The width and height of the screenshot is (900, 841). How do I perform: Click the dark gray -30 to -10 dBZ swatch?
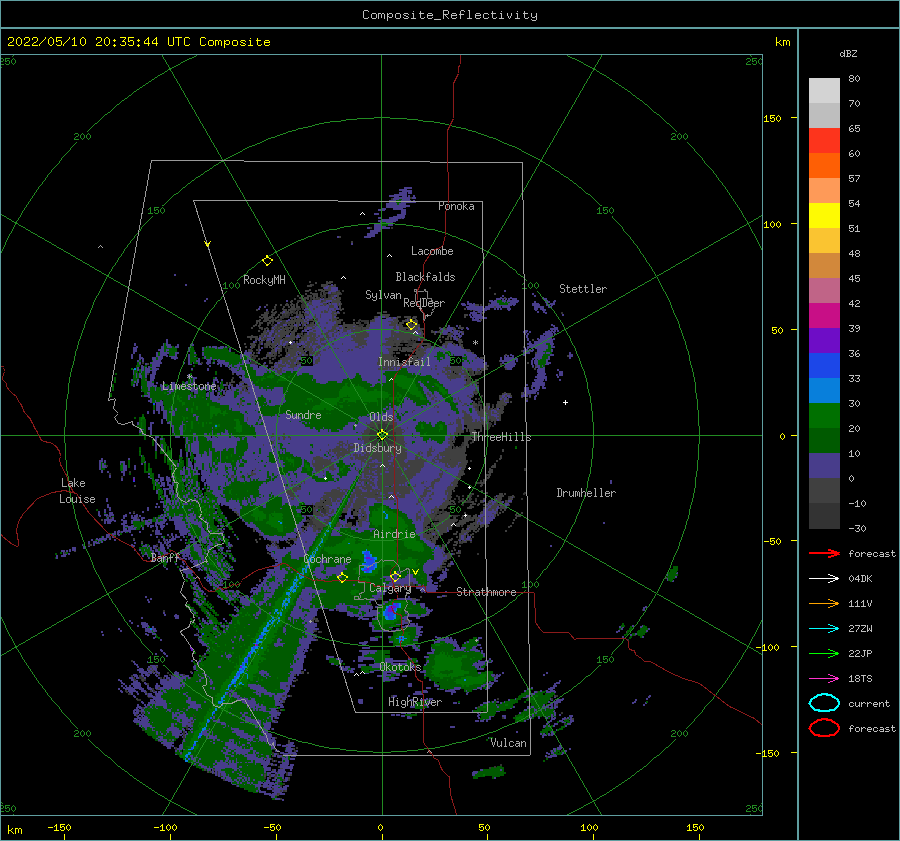pyautogui.click(x=824, y=516)
